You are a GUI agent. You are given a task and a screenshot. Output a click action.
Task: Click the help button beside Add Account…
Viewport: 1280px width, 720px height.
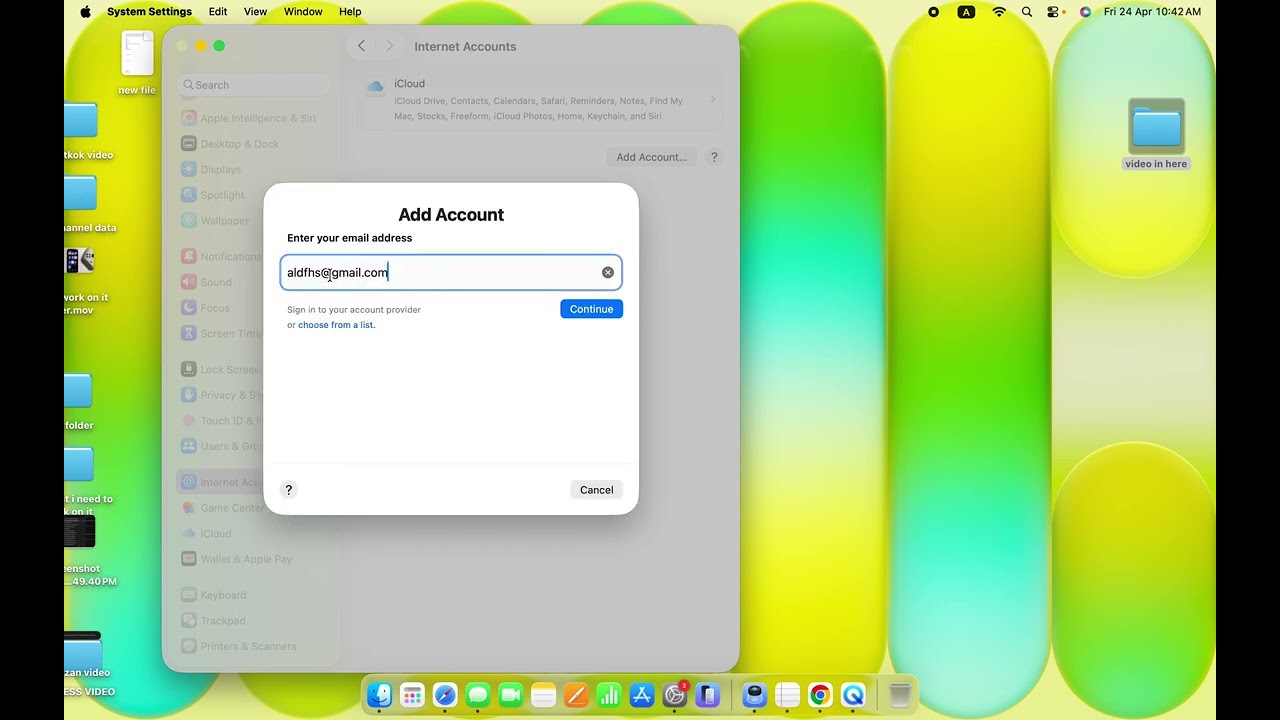pyautogui.click(x=714, y=157)
